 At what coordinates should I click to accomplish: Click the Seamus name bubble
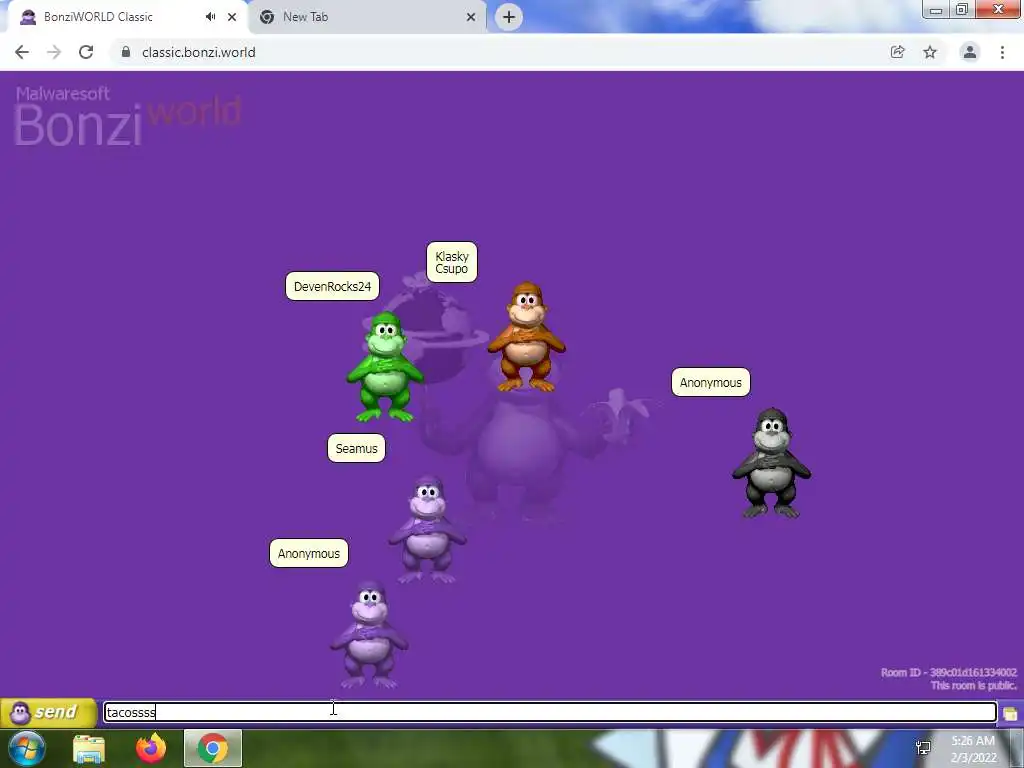[357, 448]
